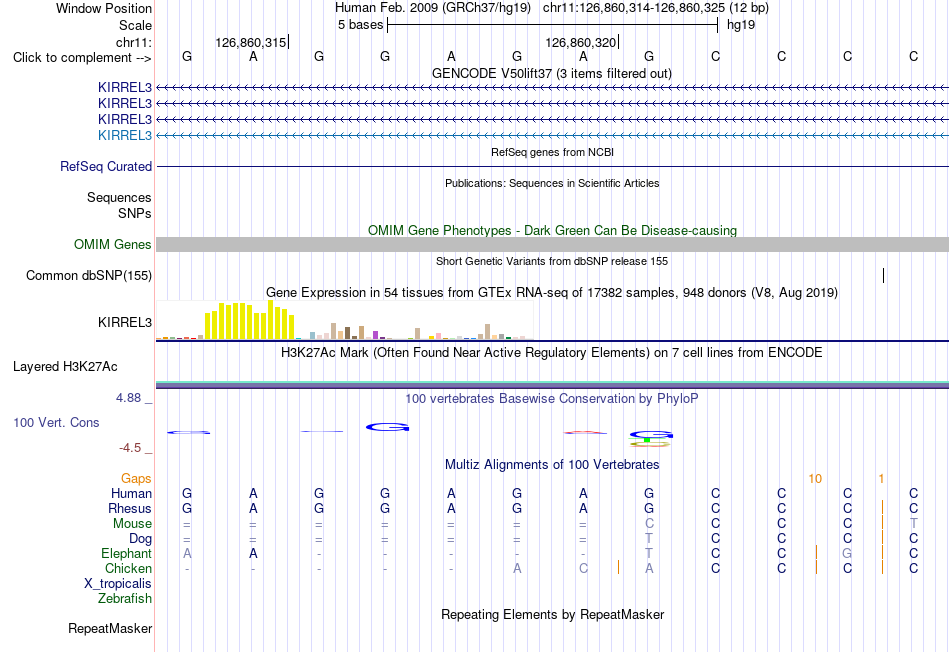Select the SNPs track label
950x652 pixels.
135,213
